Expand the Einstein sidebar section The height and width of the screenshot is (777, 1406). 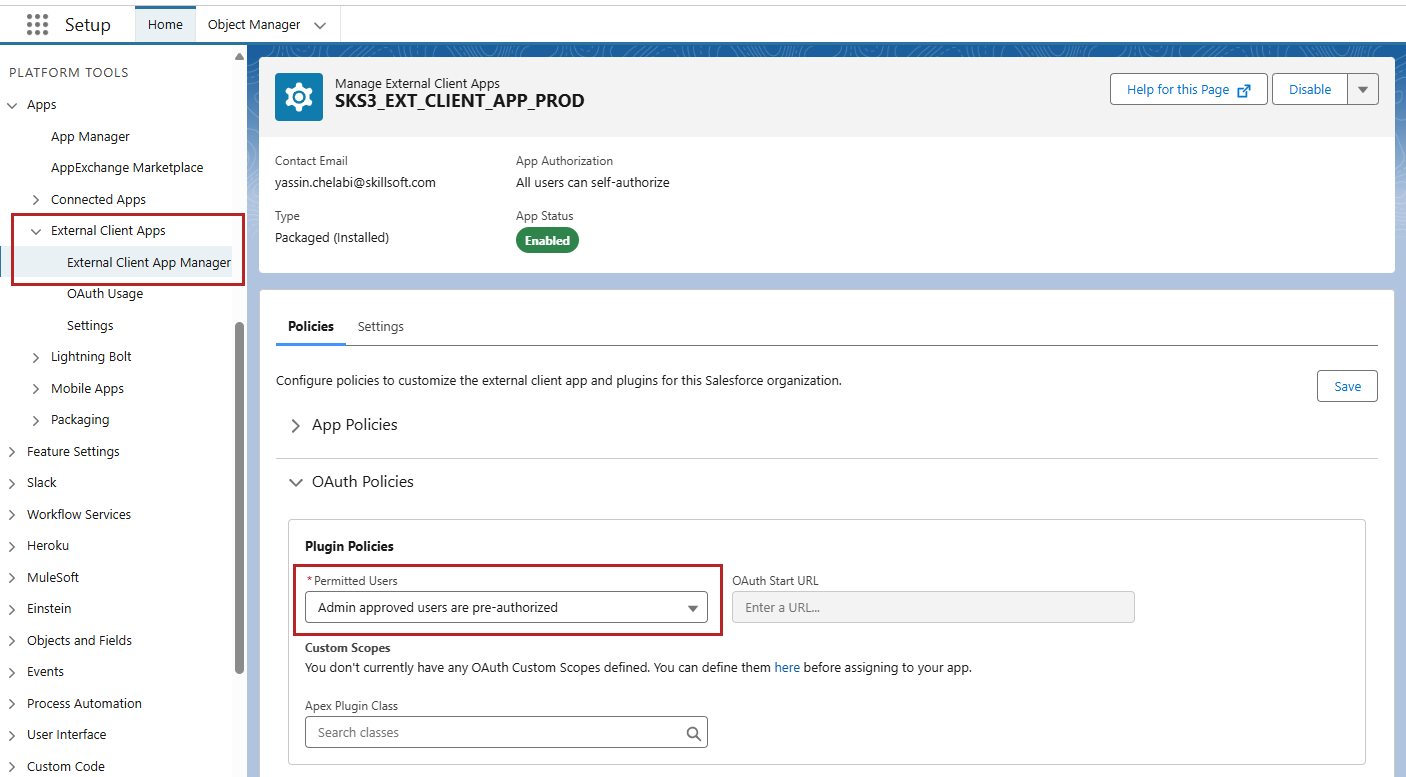click(x=12, y=609)
